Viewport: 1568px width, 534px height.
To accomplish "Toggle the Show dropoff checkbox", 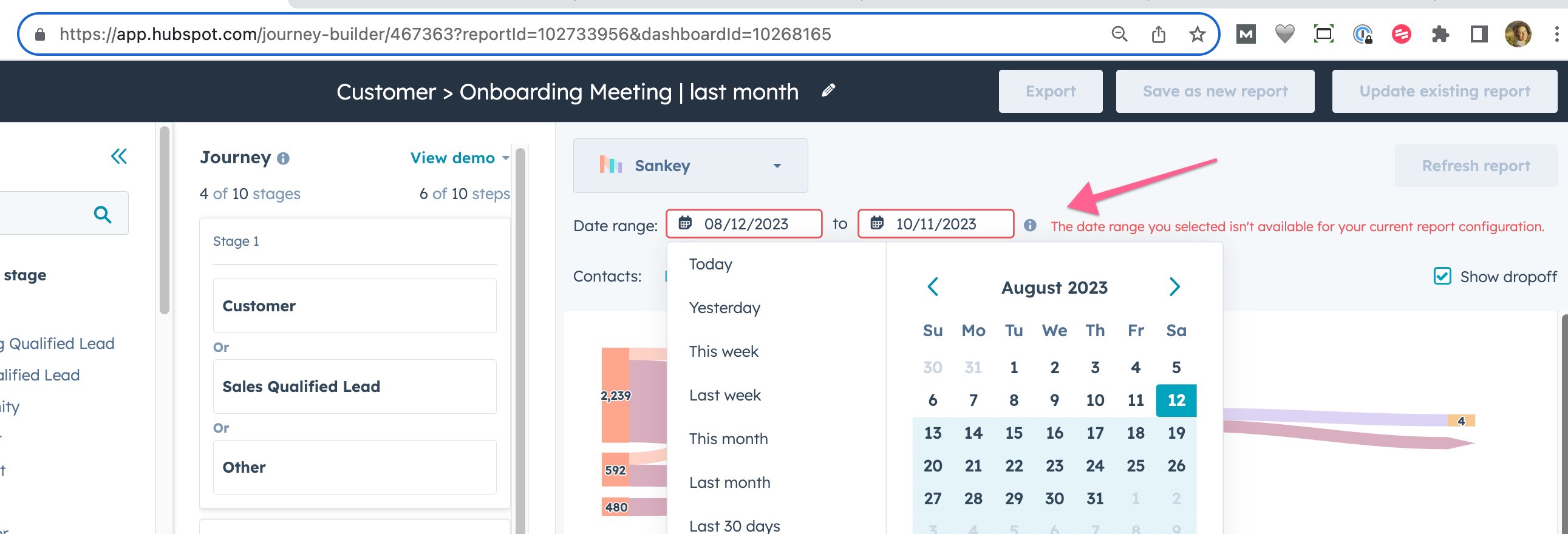I will [x=1442, y=276].
